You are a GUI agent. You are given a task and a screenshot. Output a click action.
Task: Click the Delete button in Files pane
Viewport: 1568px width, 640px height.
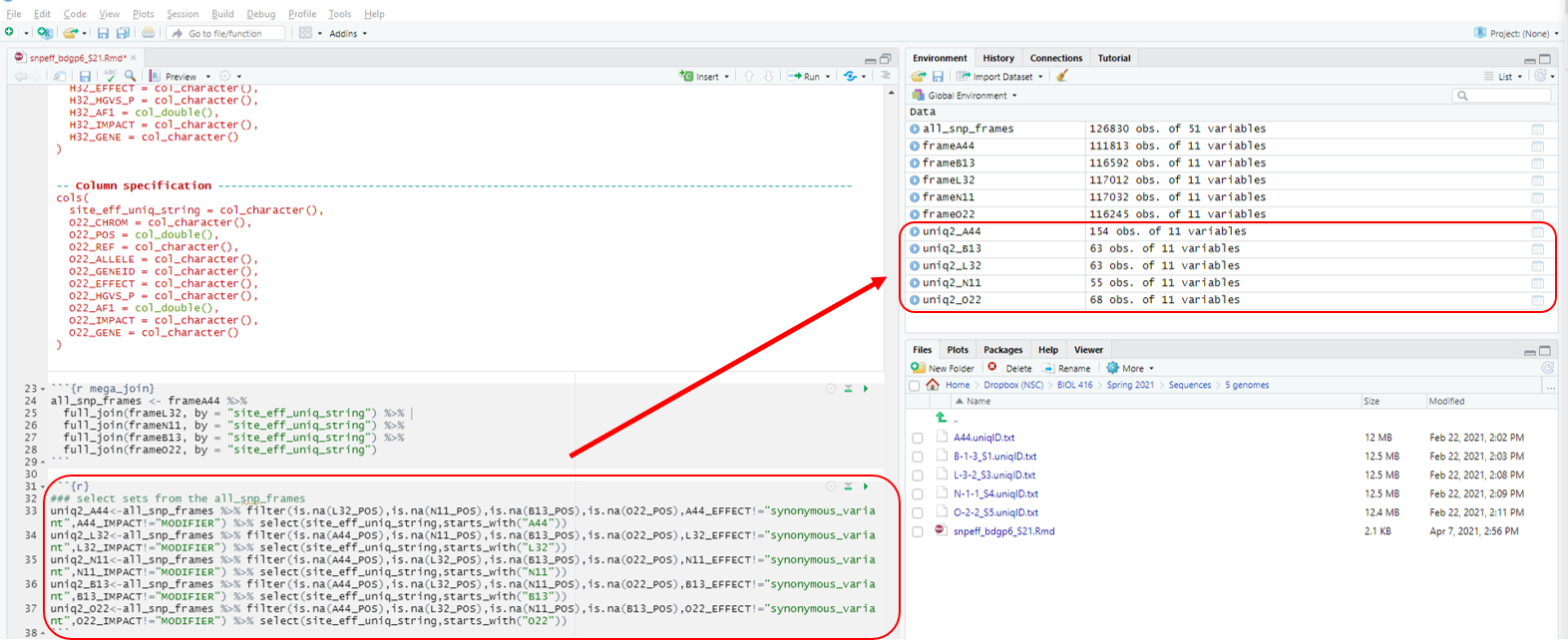coord(1010,368)
